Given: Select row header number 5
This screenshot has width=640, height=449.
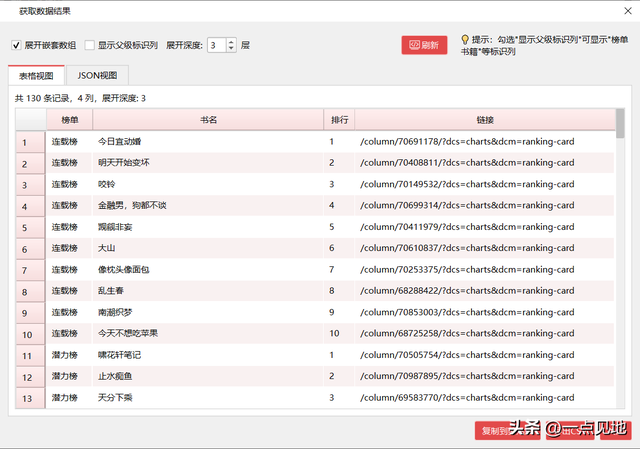Looking at the screenshot, I should tap(30, 227).
